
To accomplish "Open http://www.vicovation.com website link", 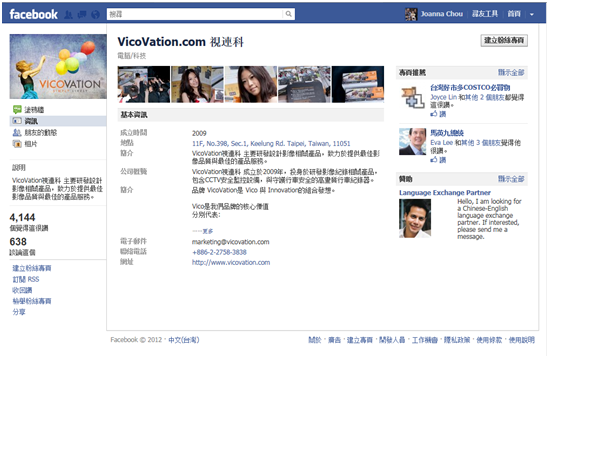I will click(x=231, y=262).
